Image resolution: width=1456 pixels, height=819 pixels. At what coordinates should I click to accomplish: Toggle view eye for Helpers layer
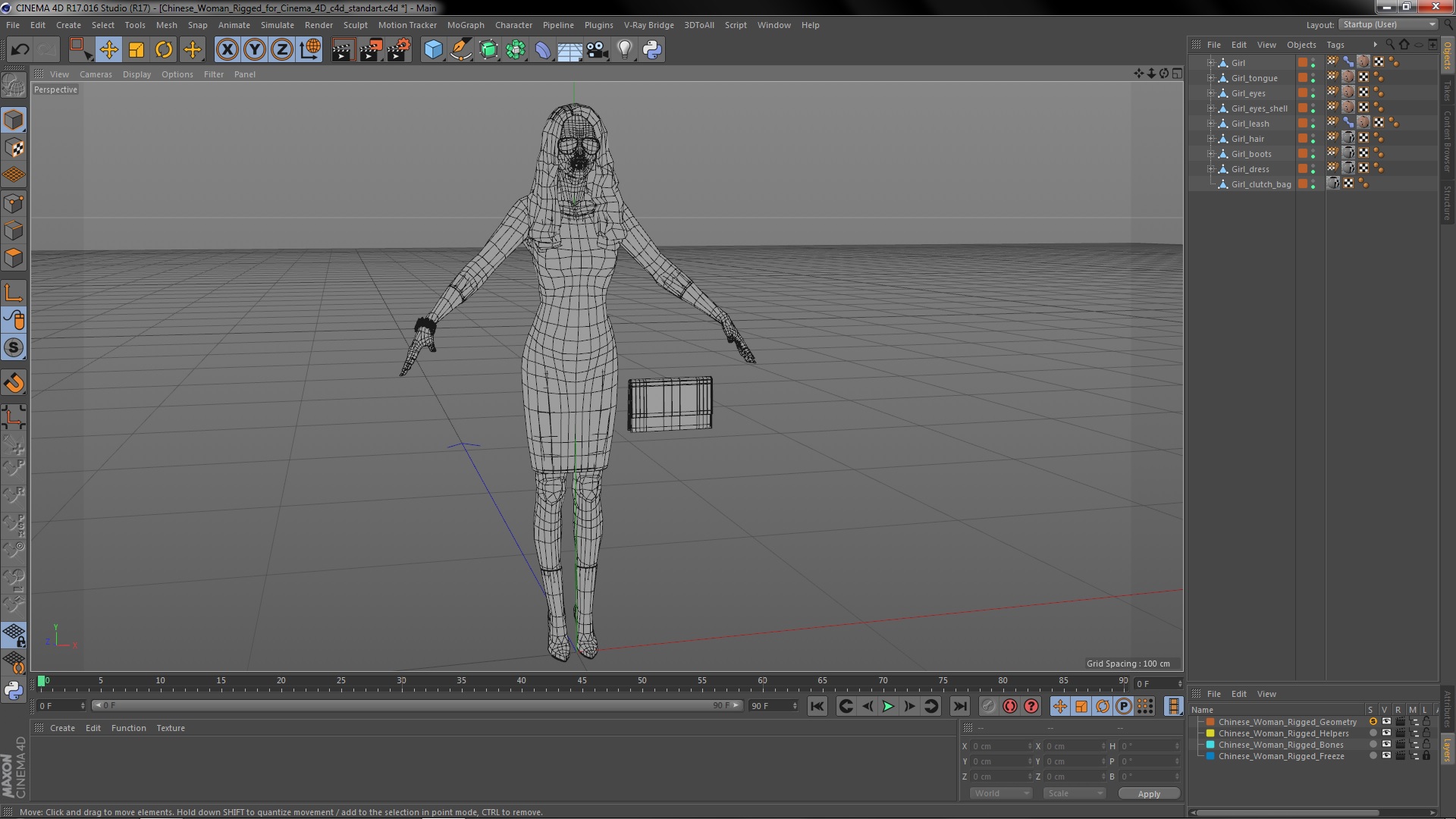[x=1386, y=733]
